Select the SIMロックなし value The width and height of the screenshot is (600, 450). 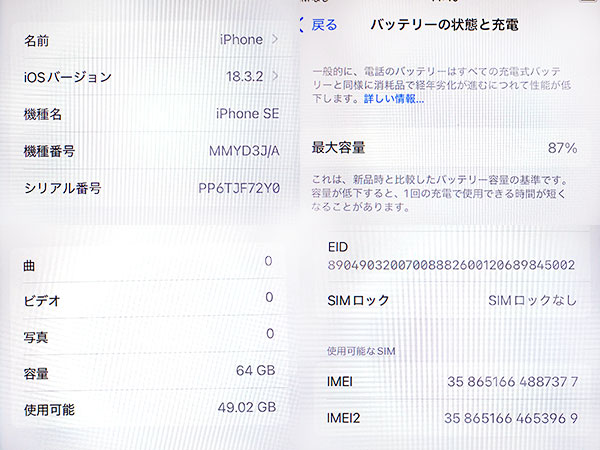tap(532, 300)
